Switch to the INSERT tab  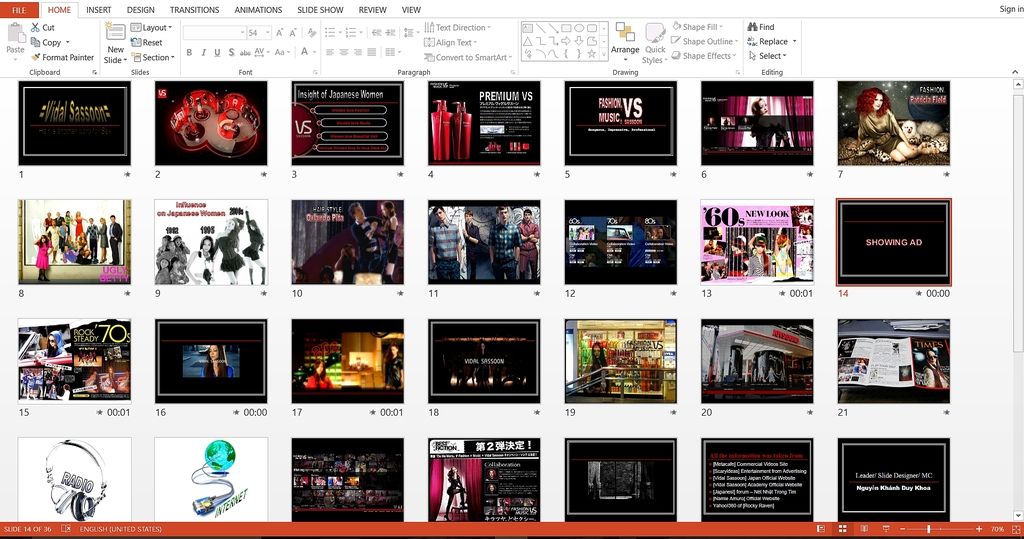pos(98,10)
